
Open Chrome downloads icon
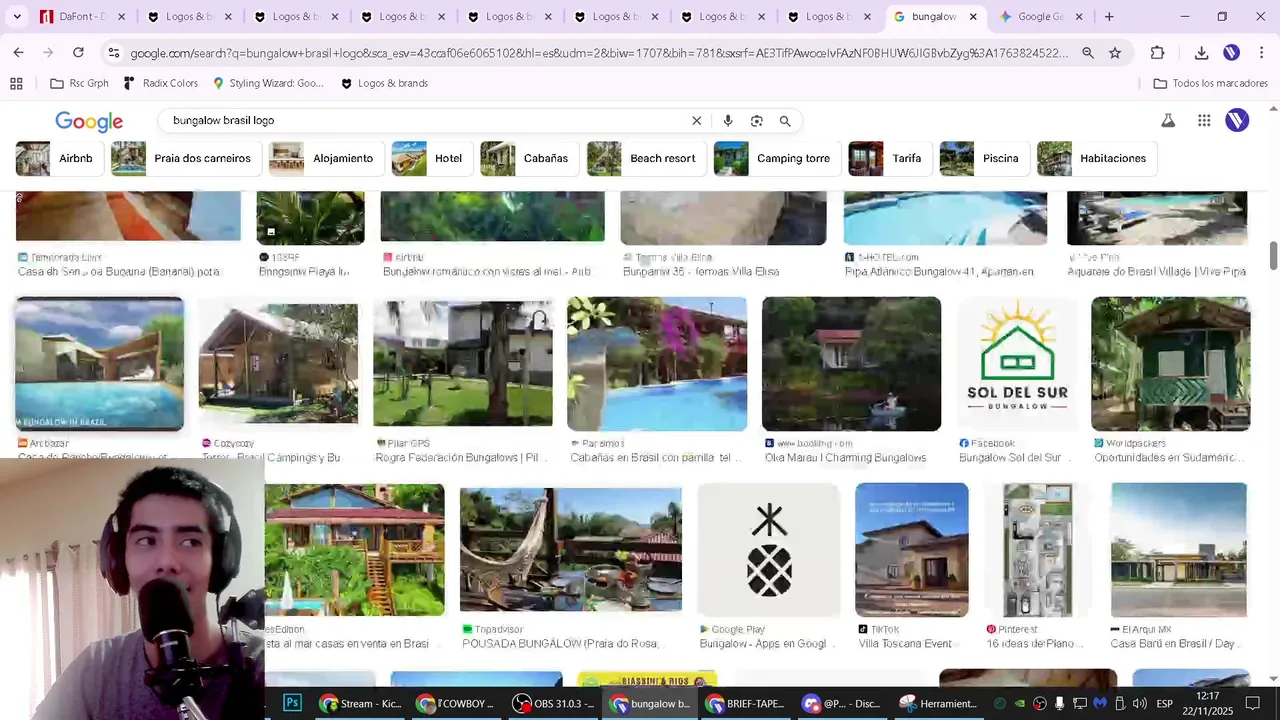pos(1202,53)
